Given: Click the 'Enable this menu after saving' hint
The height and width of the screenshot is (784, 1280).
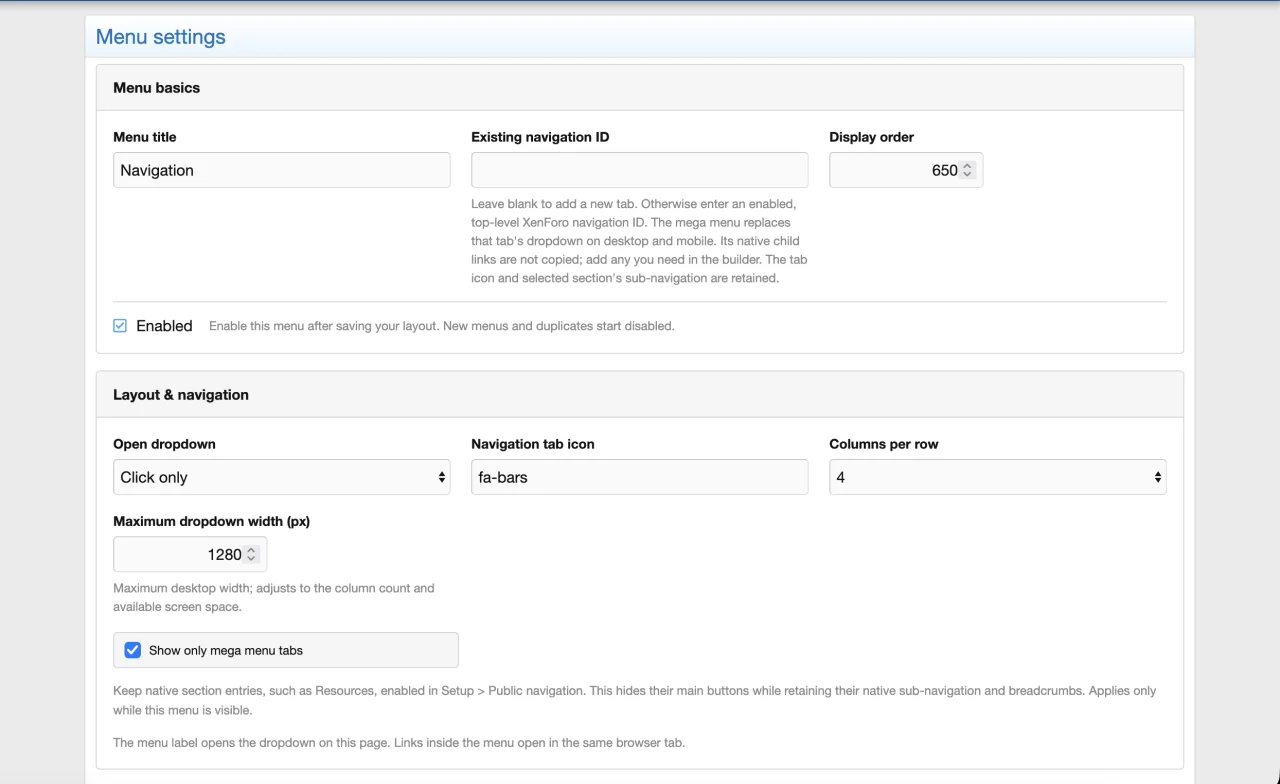Looking at the screenshot, I should pos(442,326).
